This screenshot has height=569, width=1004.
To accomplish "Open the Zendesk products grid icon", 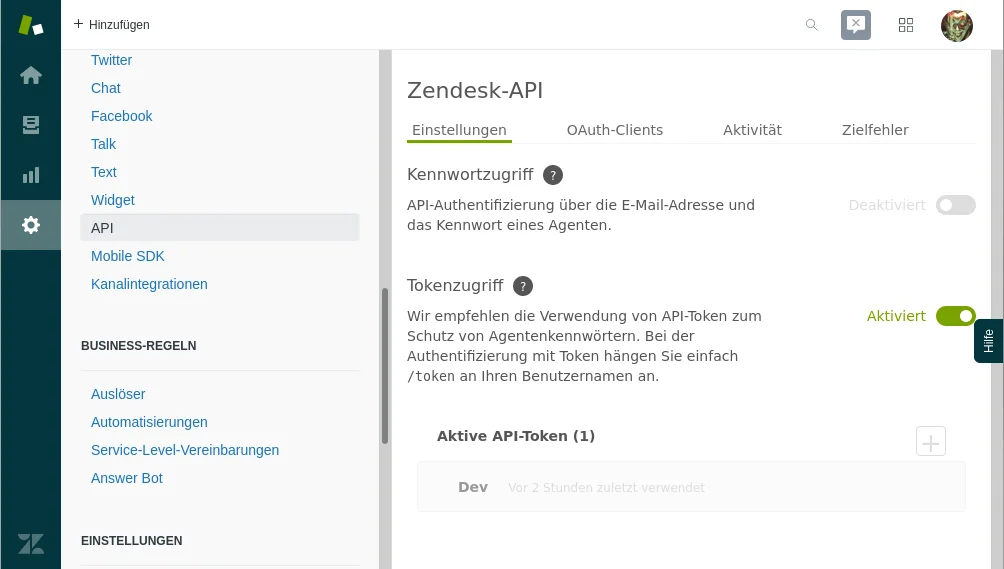I will tap(906, 25).
